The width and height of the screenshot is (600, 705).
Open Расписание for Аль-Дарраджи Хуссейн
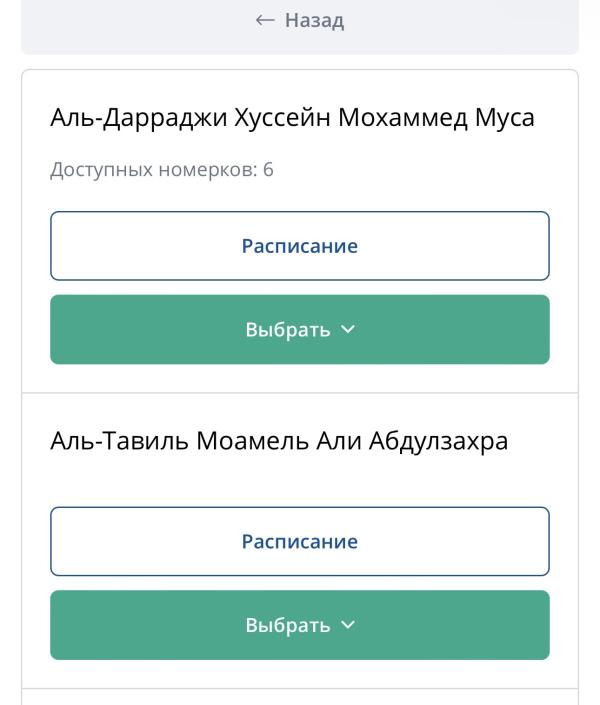[x=300, y=246]
